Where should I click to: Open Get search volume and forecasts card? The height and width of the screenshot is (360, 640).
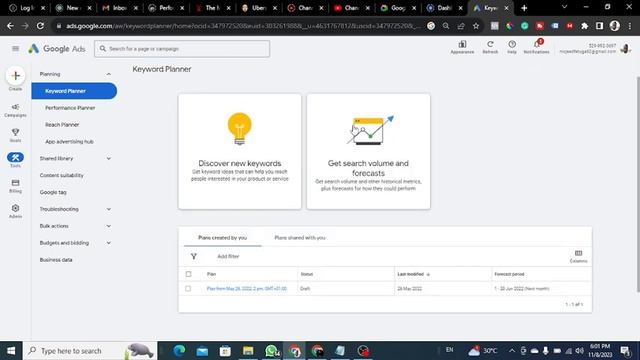[368, 151]
